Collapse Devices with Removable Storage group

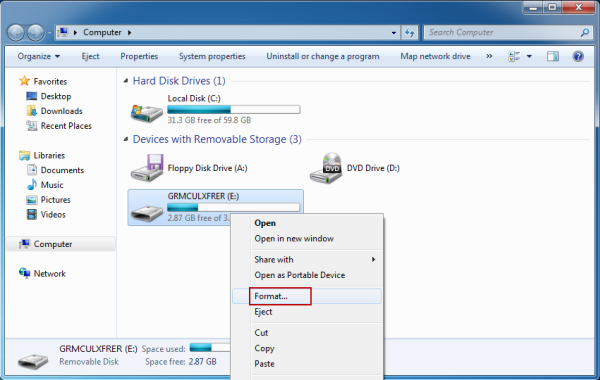coord(126,139)
